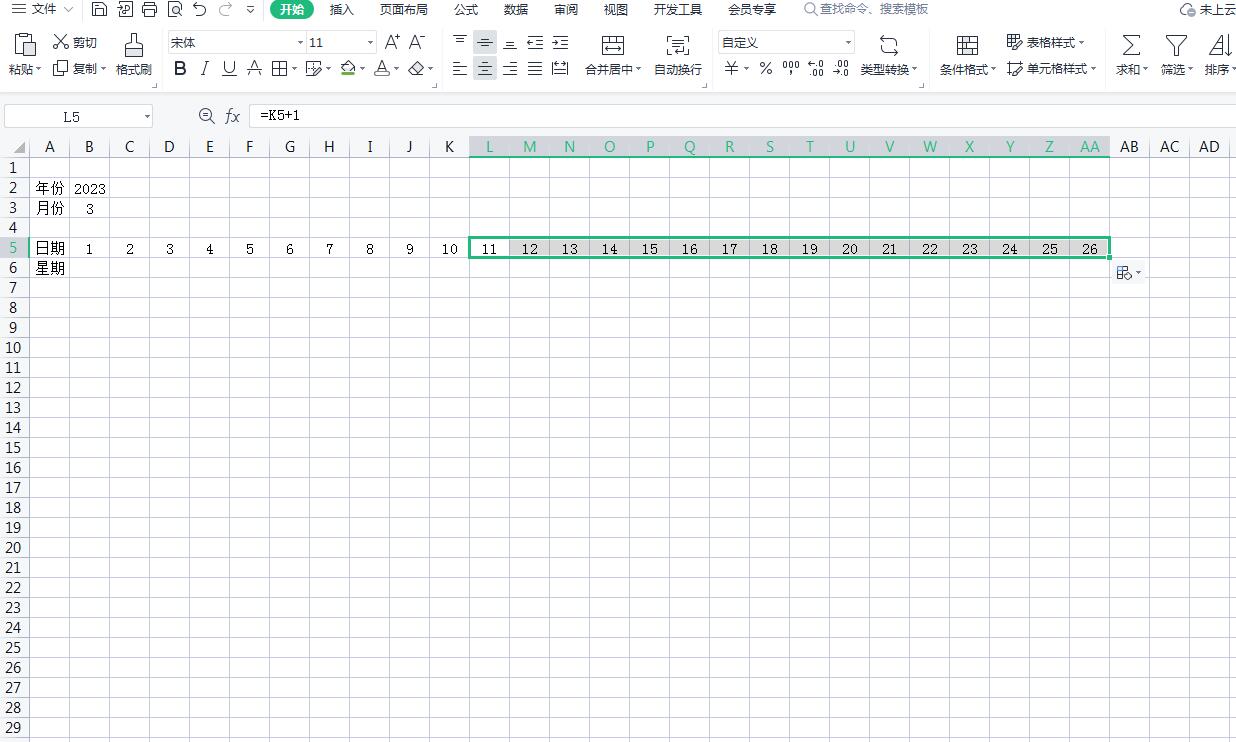Viewport: 1236px width, 742px height.
Task: Switch to the Data (数据) tab
Action: click(x=516, y=9)
